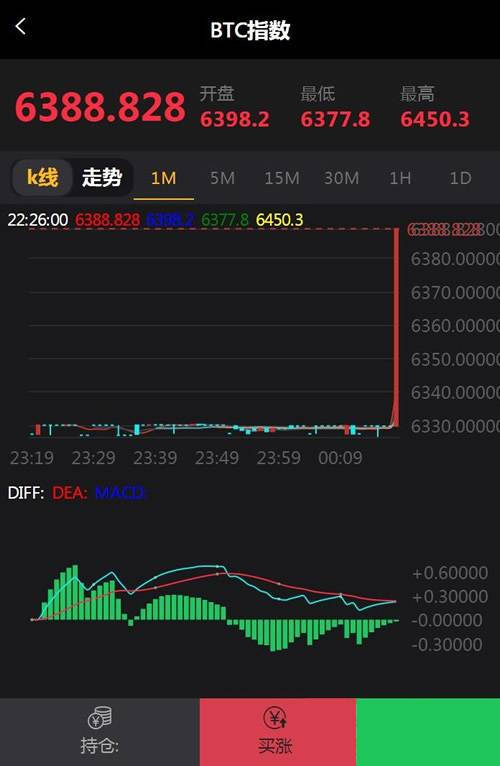
Task: Tap the tallest green MACD bar
Action: pyautogui.click(x=75, y=593)
